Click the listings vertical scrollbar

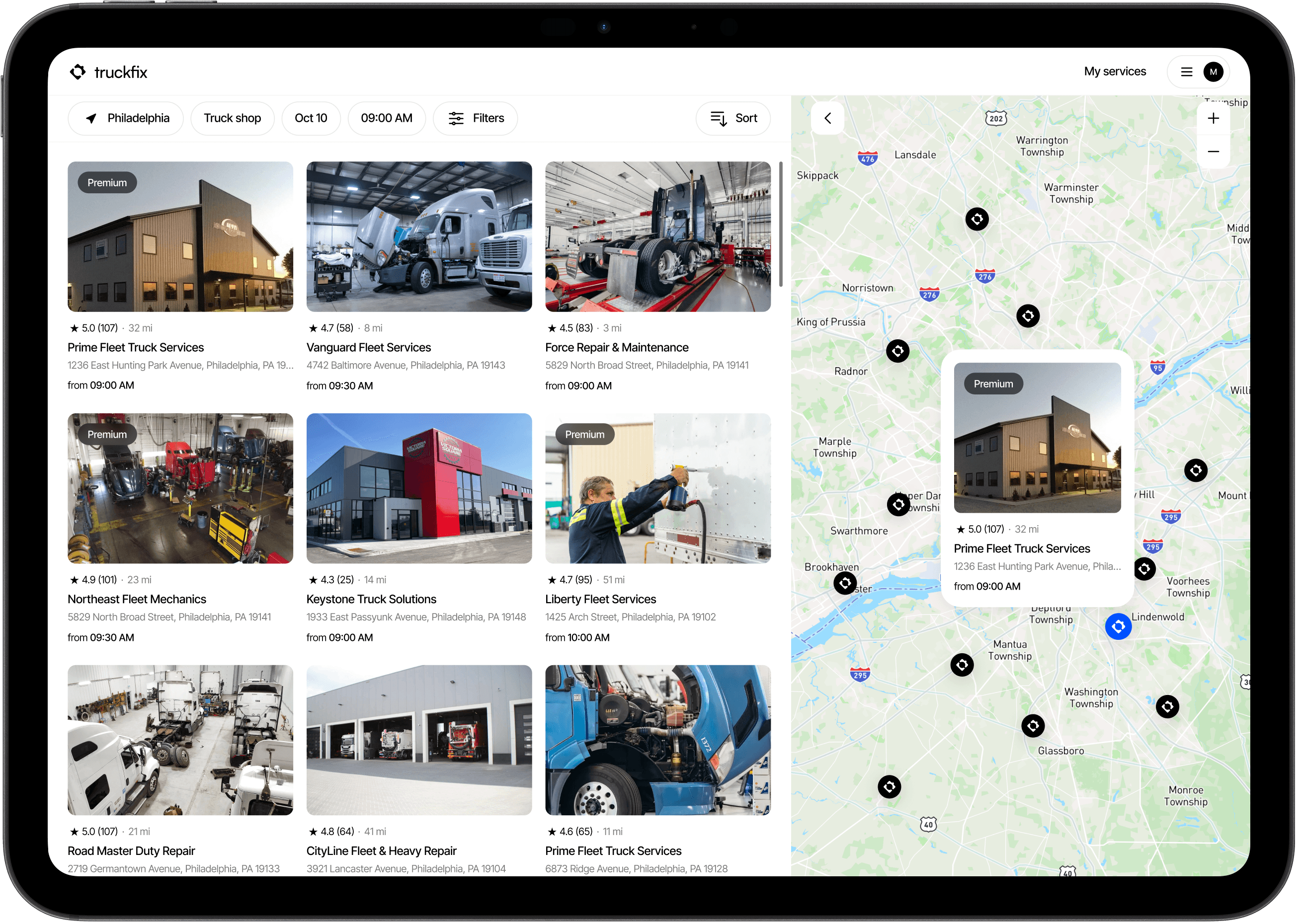781,225
